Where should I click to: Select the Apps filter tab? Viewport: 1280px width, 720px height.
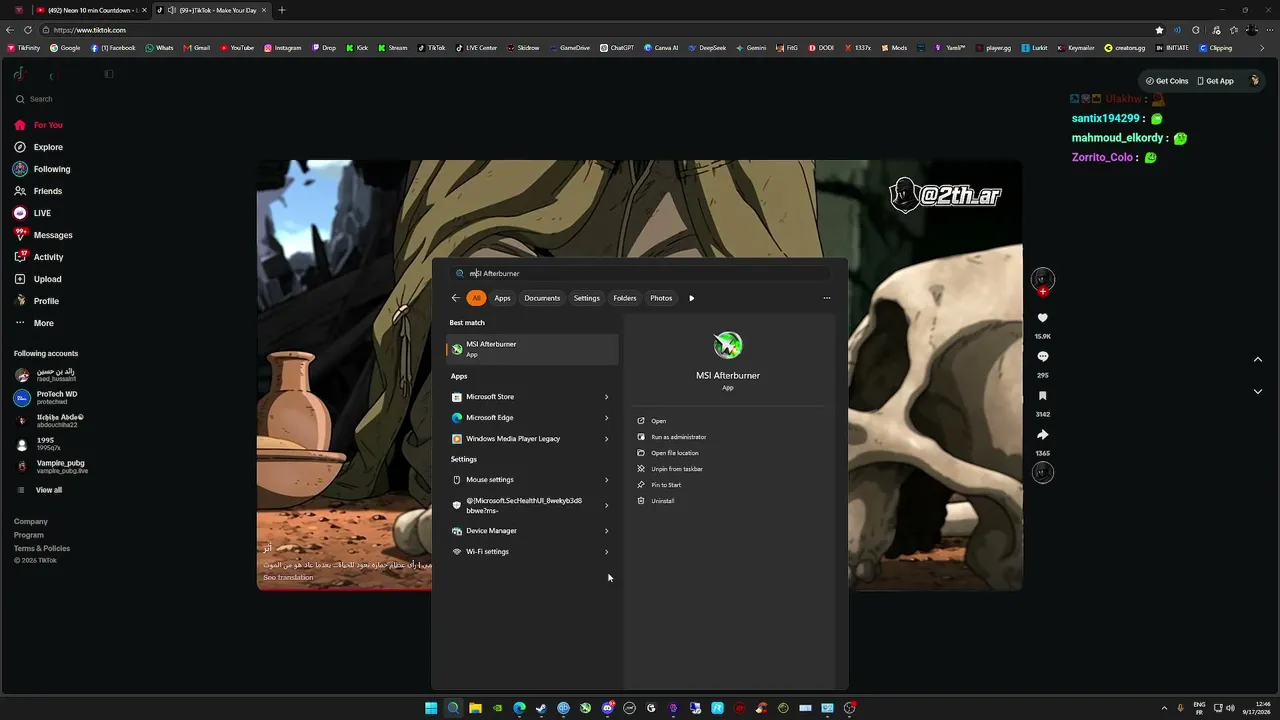pyautogui.click(x=502, y=298)
